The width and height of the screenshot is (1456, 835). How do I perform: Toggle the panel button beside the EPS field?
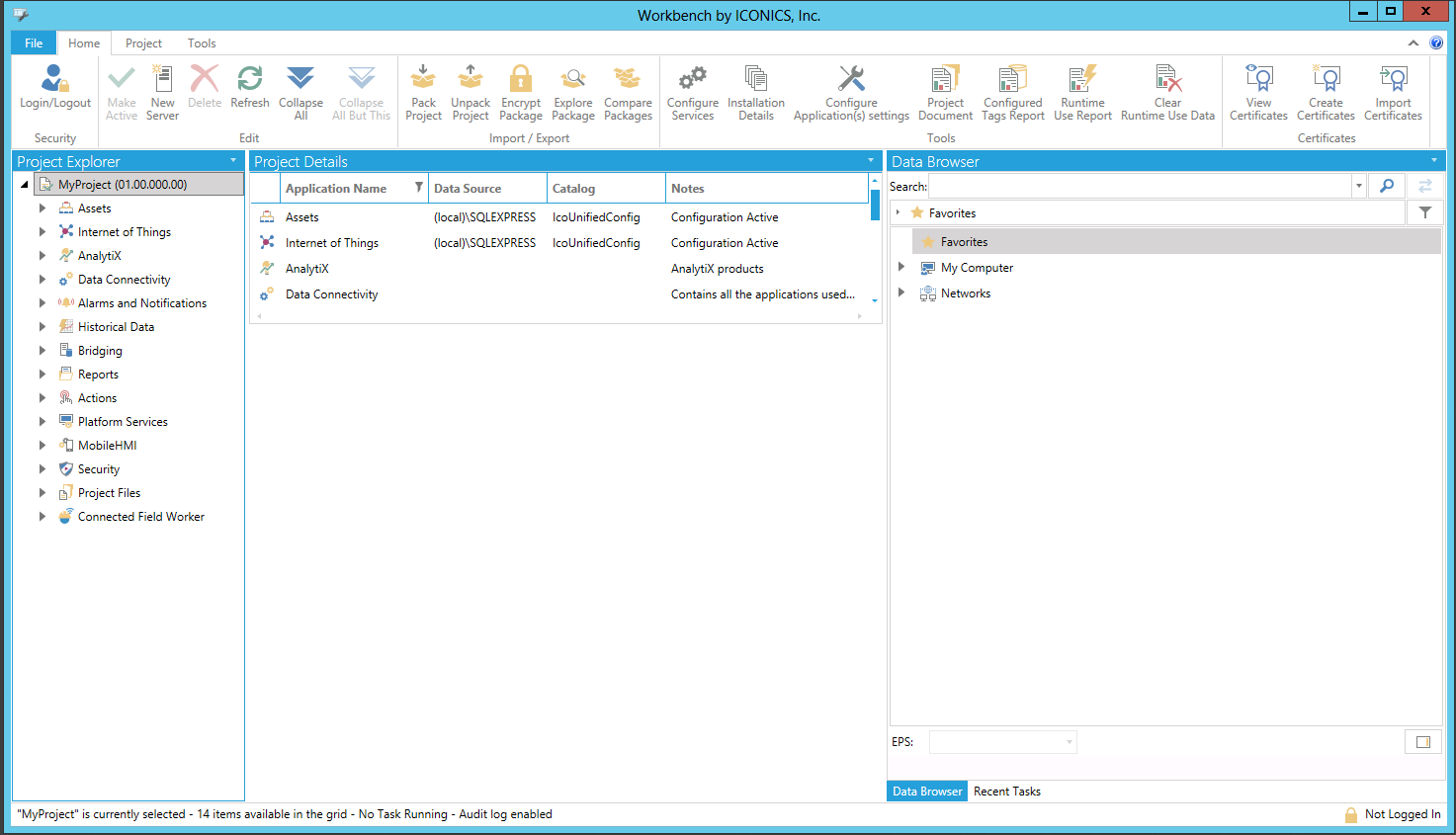[1422, 742]
